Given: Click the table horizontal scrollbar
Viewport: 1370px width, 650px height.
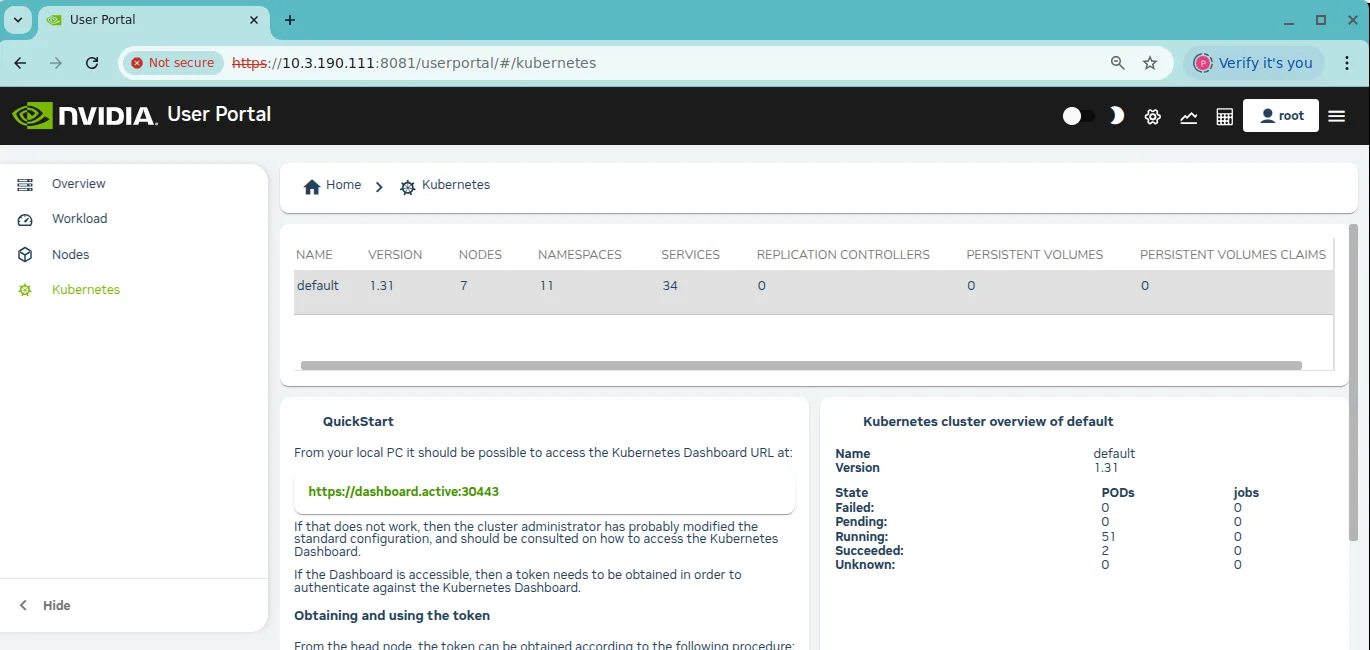Looking at the screenshot, I should [801, 366].
